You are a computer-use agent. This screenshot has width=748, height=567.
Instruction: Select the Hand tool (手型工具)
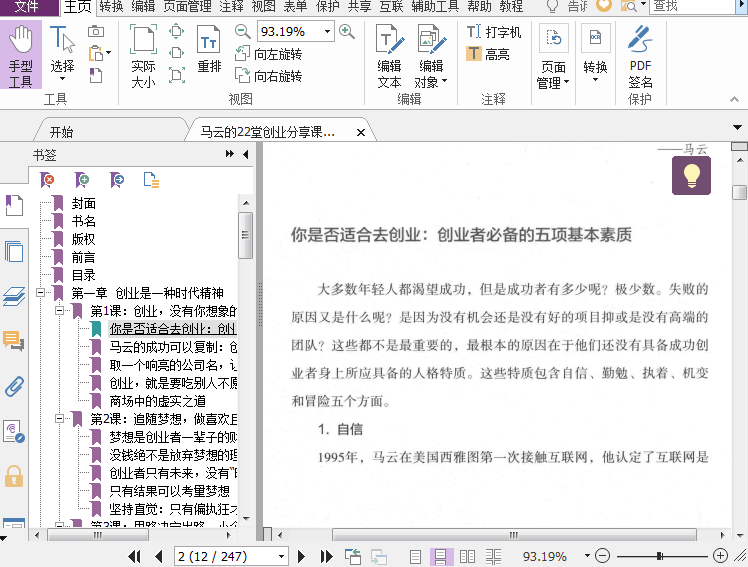(21, 56)
